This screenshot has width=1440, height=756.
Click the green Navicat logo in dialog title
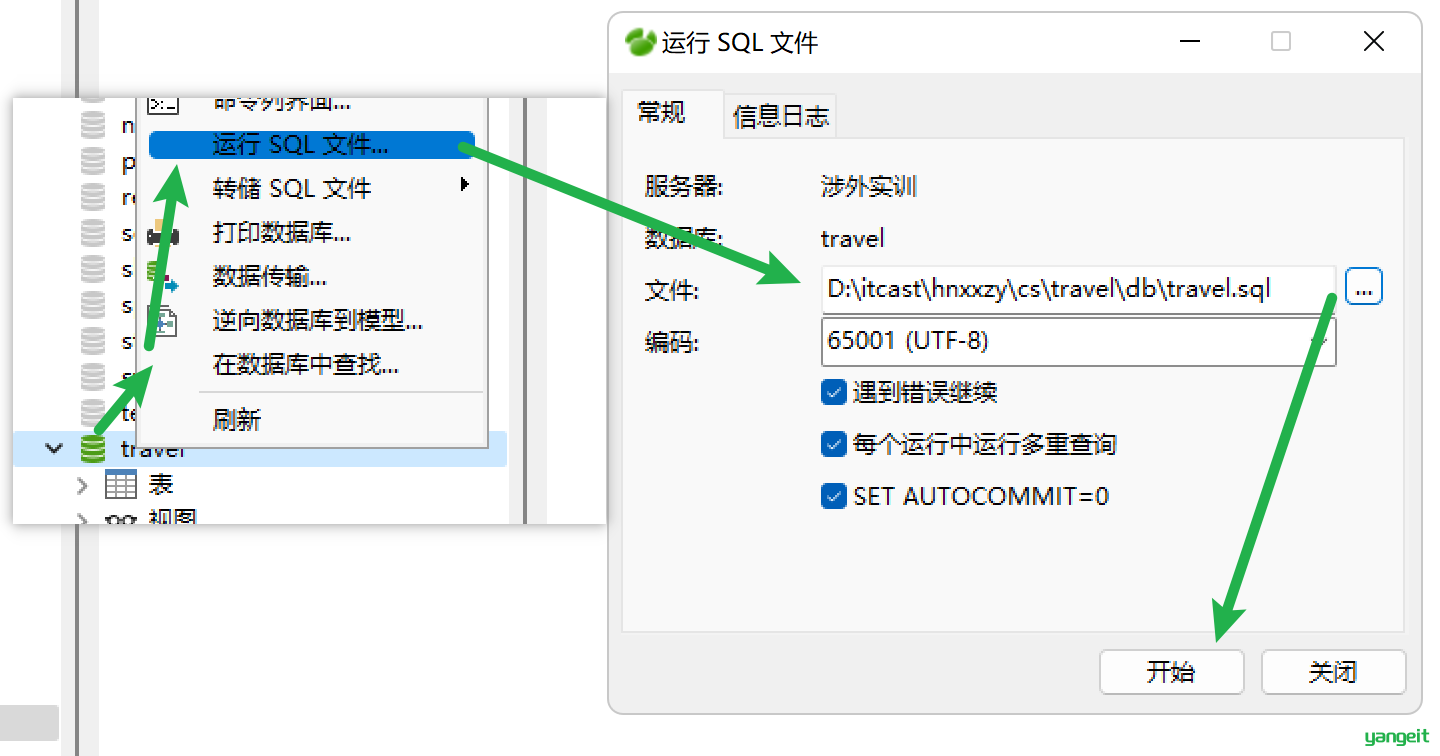tap(641, 42)
